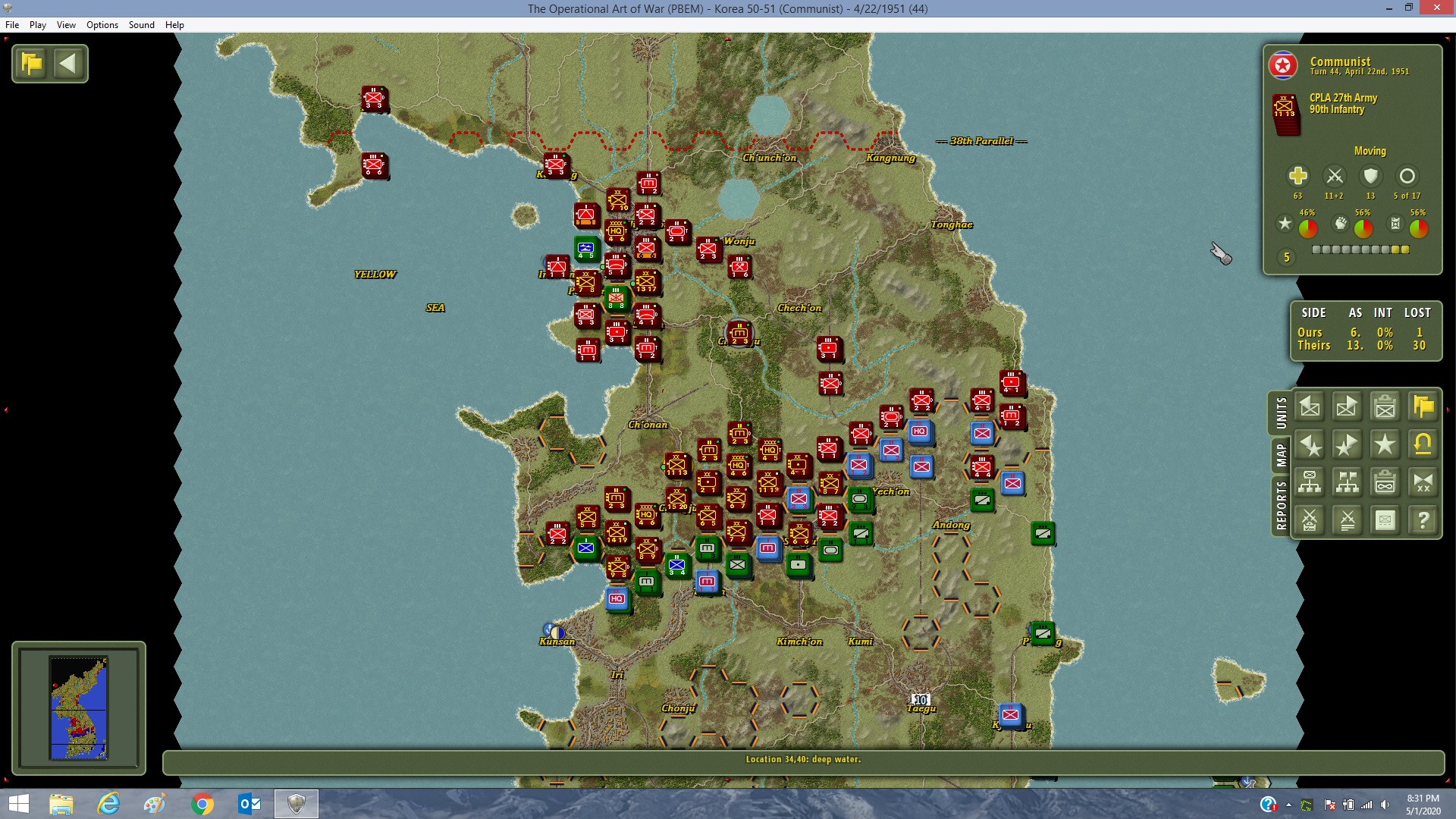Click the fist readiness icon in unit panel

[x=1341, y=224]
